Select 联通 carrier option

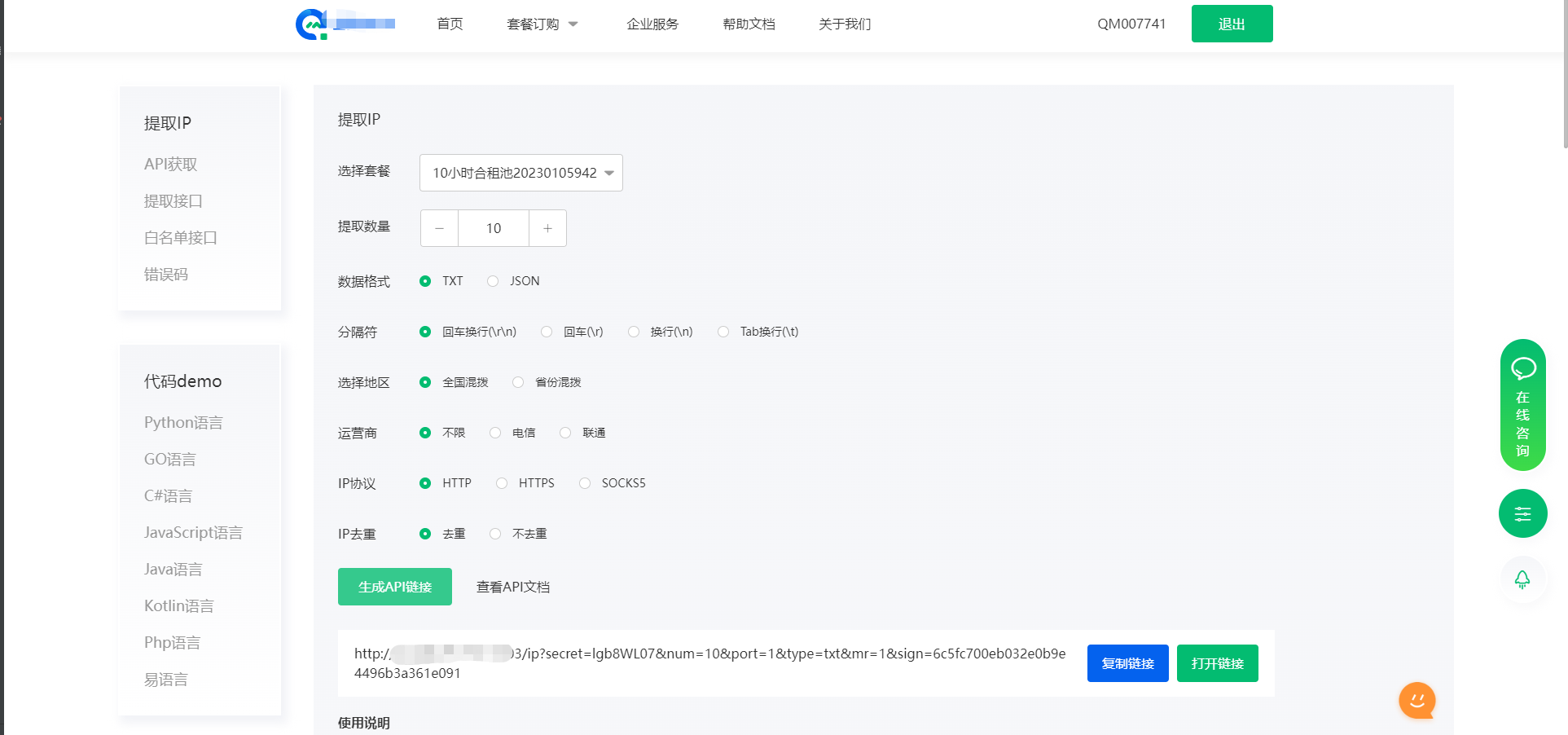tap(582, 433)
